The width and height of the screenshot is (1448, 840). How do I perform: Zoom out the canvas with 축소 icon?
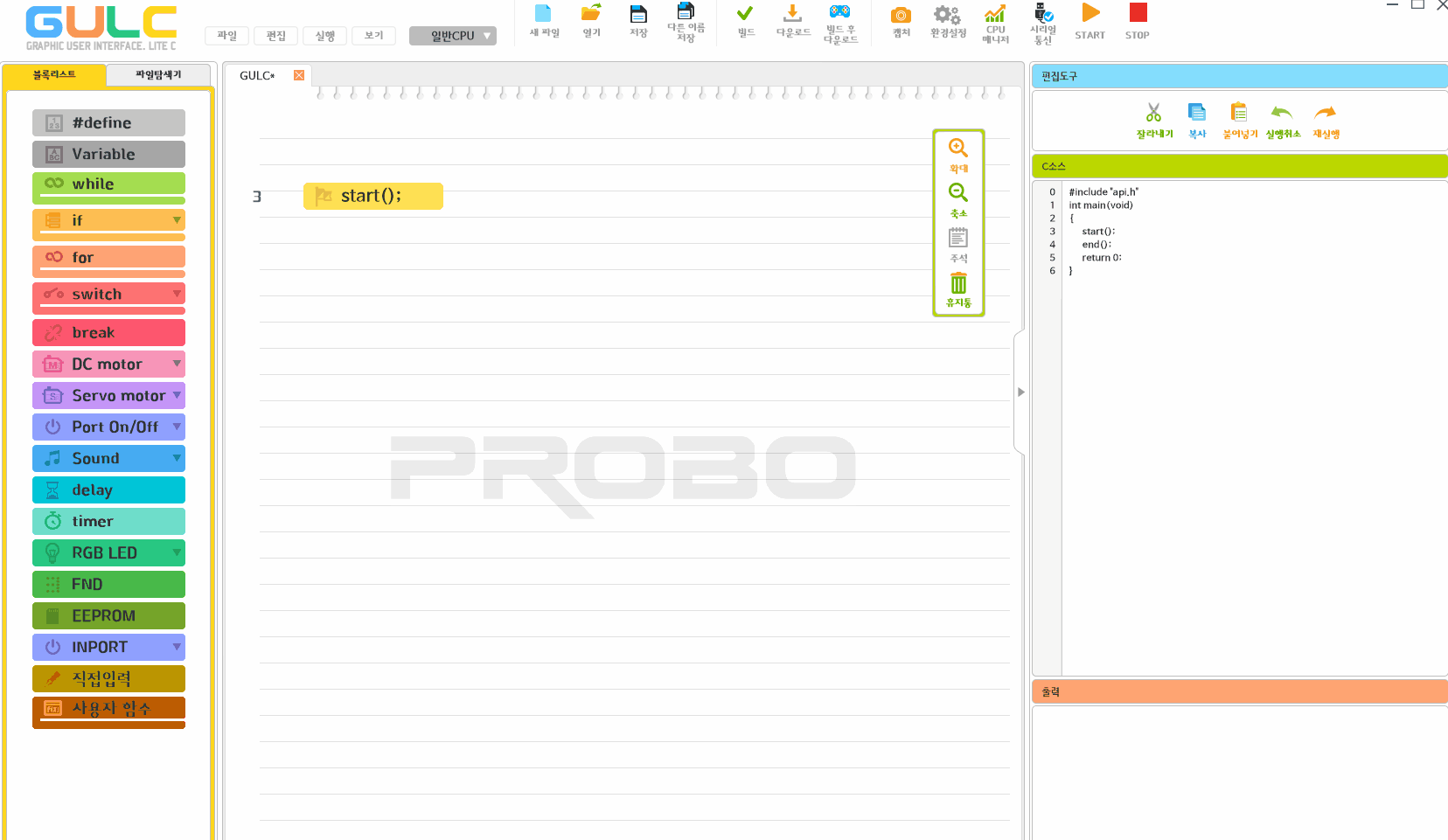pos(958,200)
